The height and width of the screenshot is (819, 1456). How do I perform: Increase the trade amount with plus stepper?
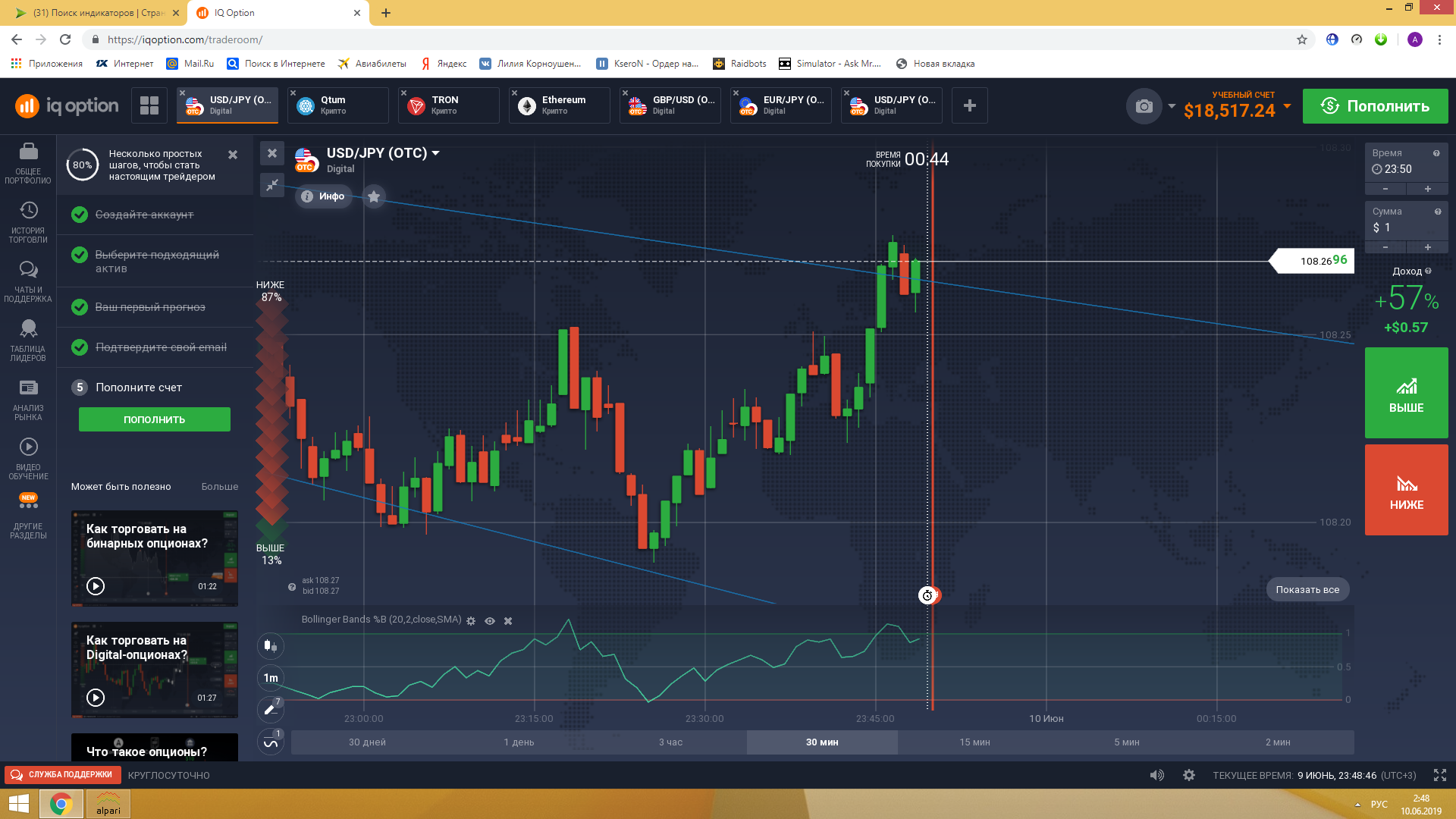[x=1427, y=247]
